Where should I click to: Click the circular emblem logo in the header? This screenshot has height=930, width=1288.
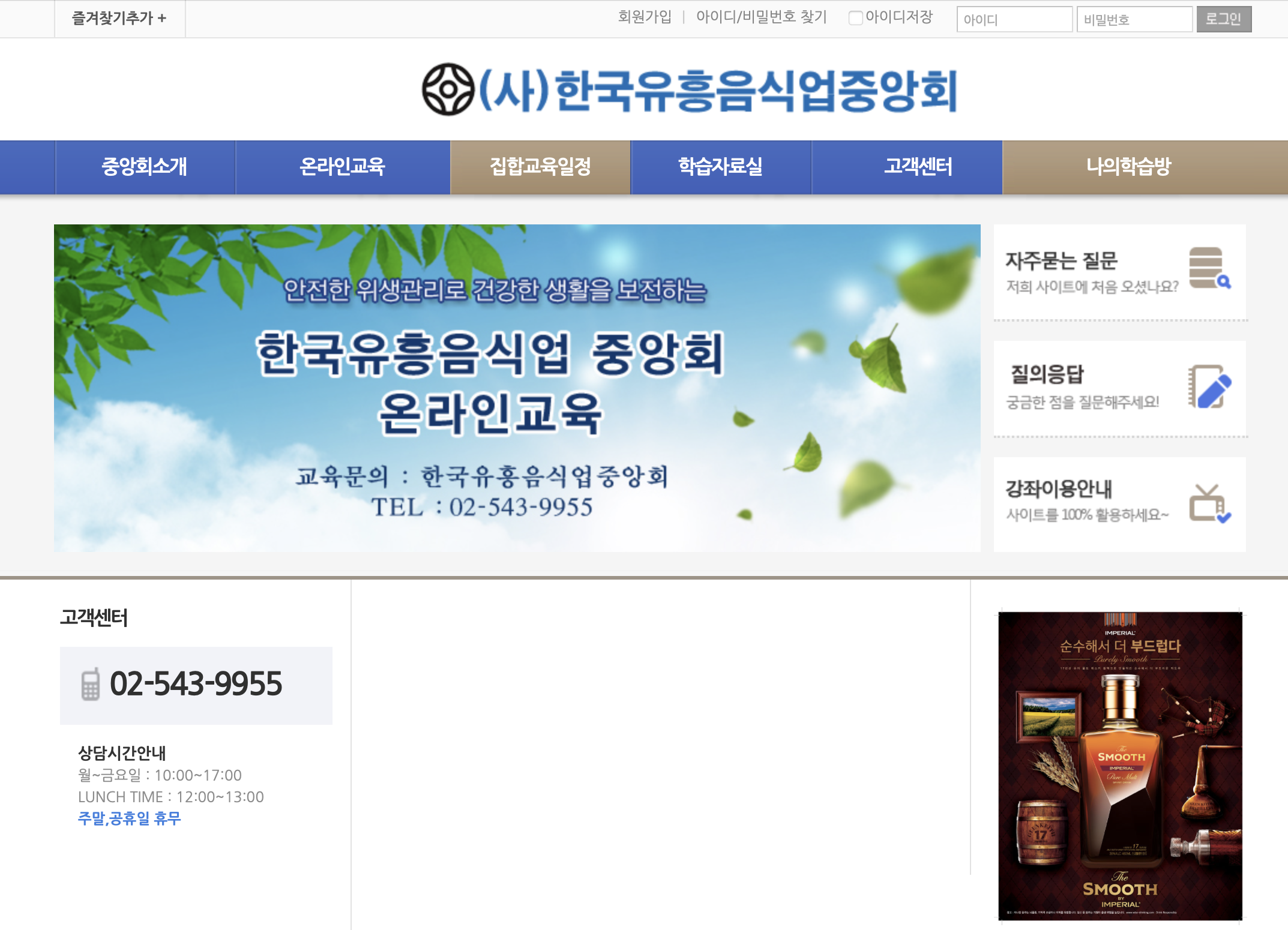click(x=448, y=89)
